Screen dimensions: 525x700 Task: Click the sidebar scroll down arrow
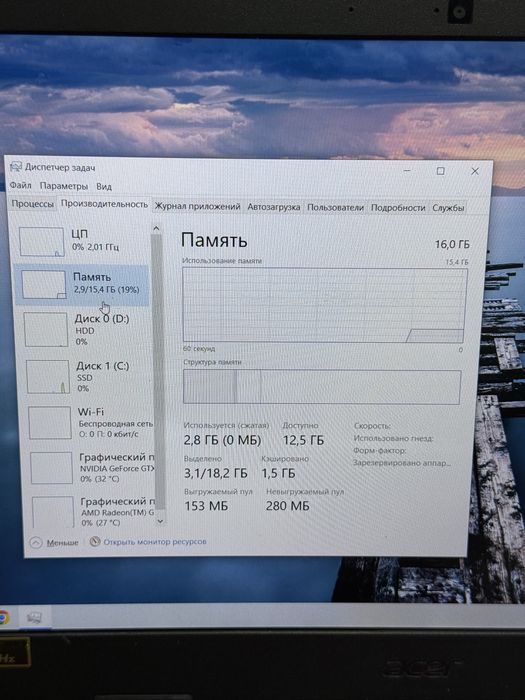pos(161,521)
